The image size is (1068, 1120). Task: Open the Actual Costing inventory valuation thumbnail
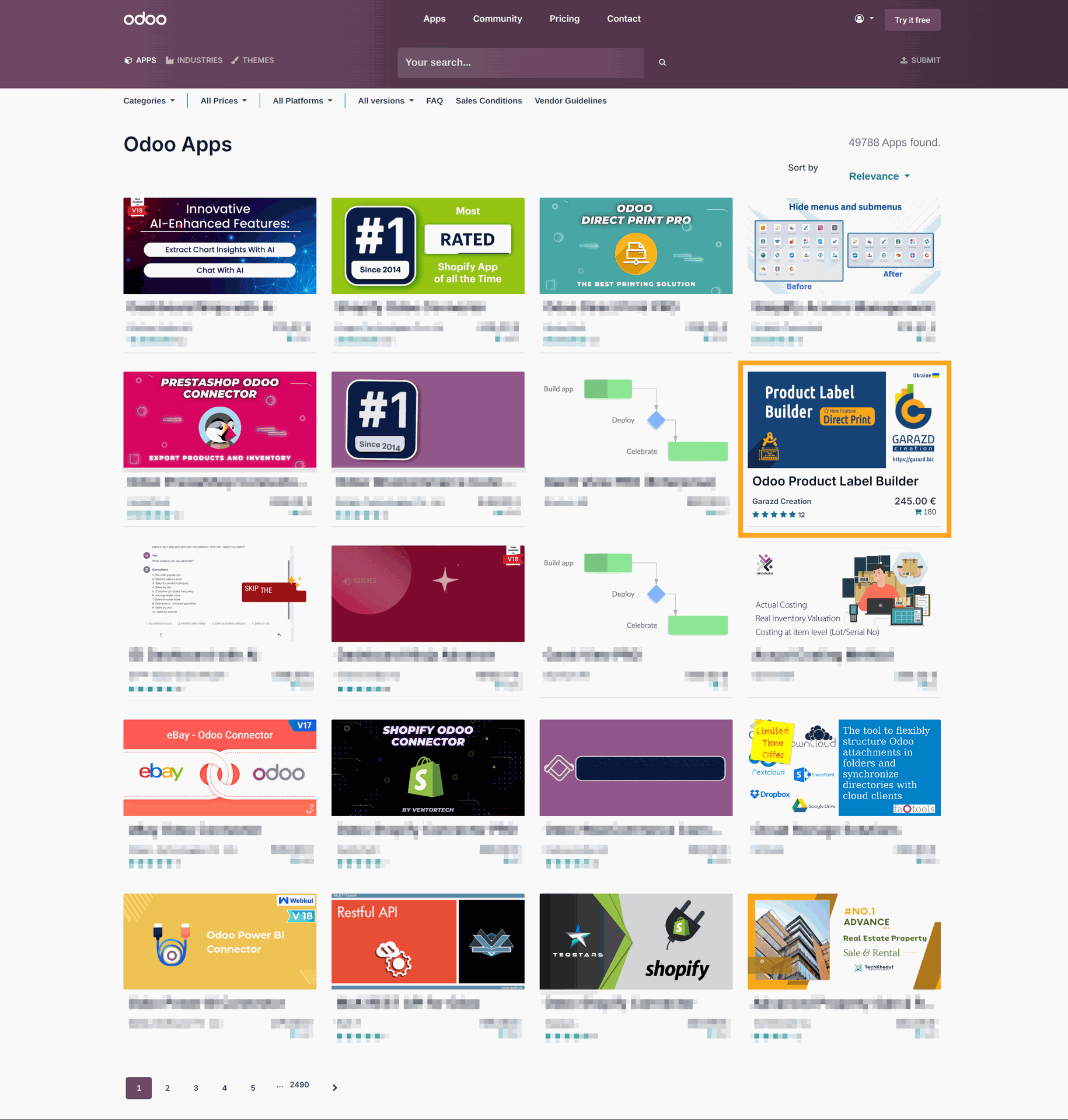coord(844,594)
